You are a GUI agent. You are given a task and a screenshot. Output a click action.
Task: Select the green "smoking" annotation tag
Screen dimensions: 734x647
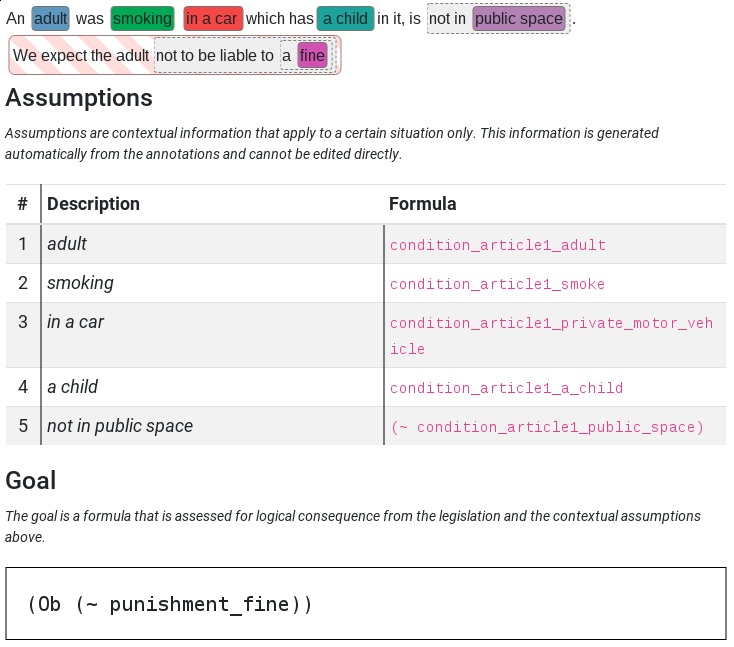tap(142, 18)
